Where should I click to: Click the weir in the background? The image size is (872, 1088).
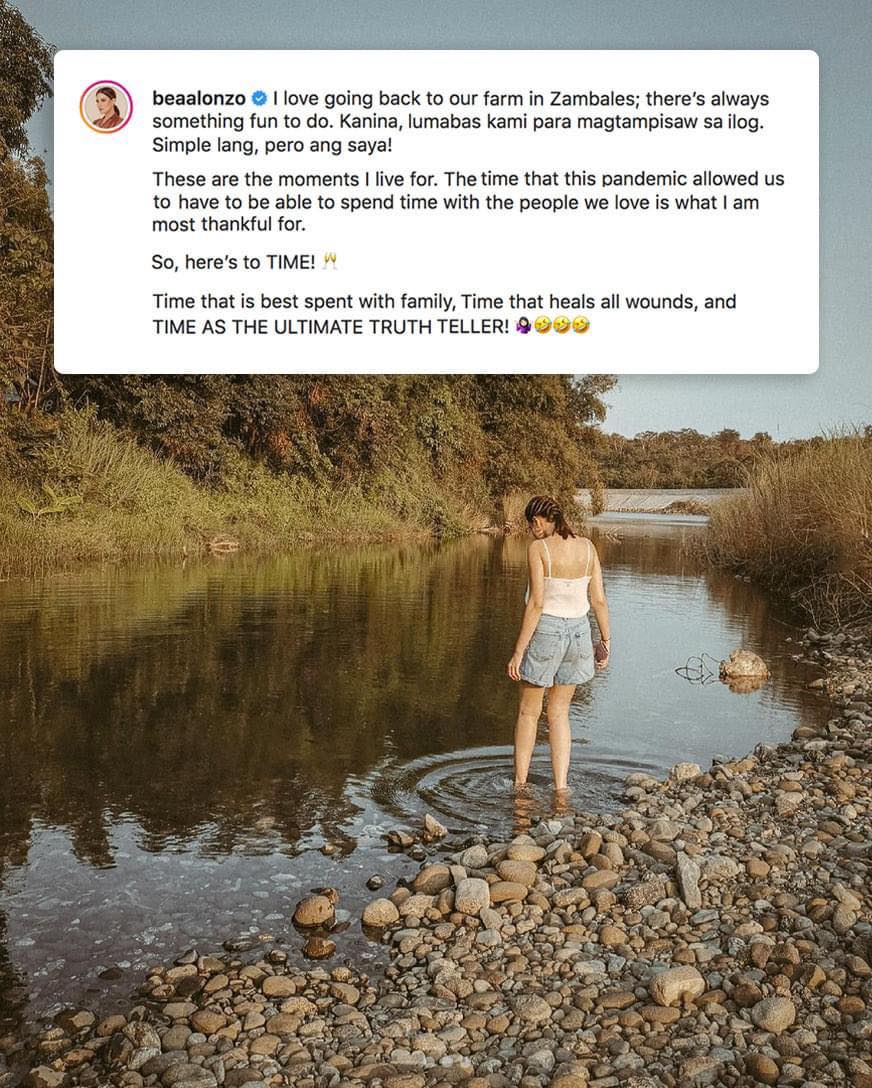pos(660,497)
